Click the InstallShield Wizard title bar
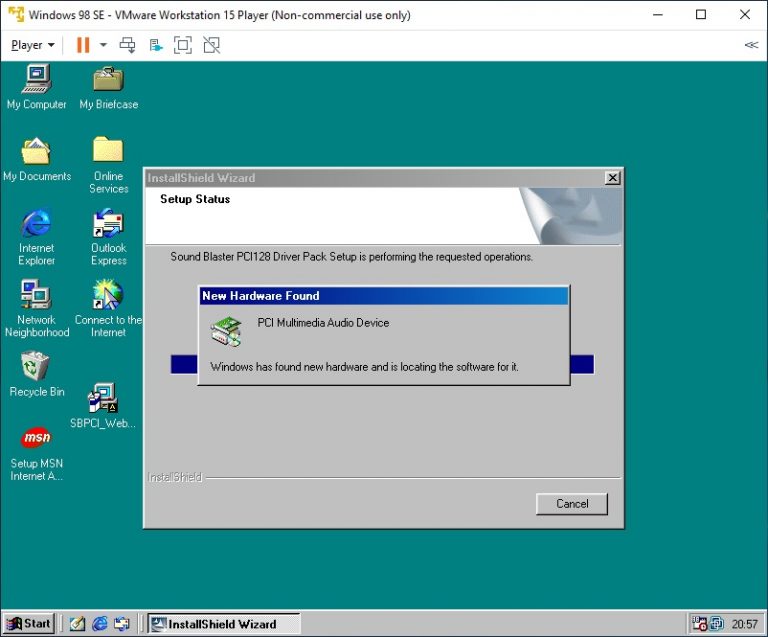The image size is (768, 637). (375, 178)
